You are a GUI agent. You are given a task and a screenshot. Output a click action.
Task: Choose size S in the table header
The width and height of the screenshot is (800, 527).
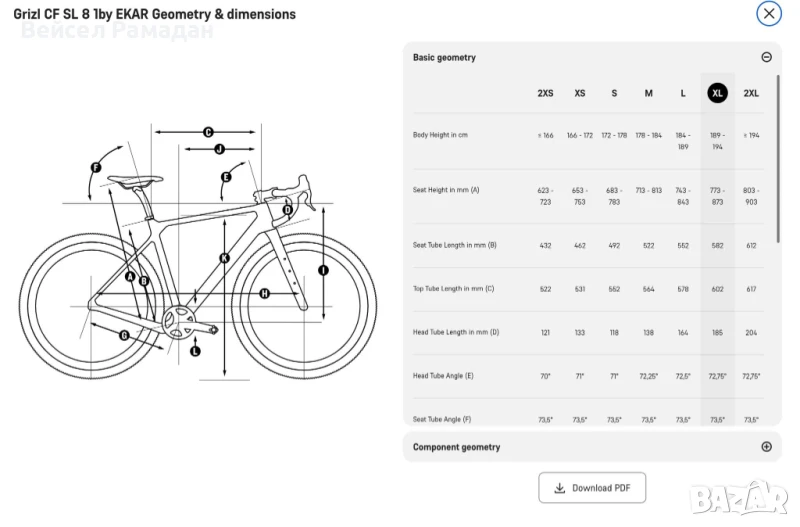[x=614, y=93]
